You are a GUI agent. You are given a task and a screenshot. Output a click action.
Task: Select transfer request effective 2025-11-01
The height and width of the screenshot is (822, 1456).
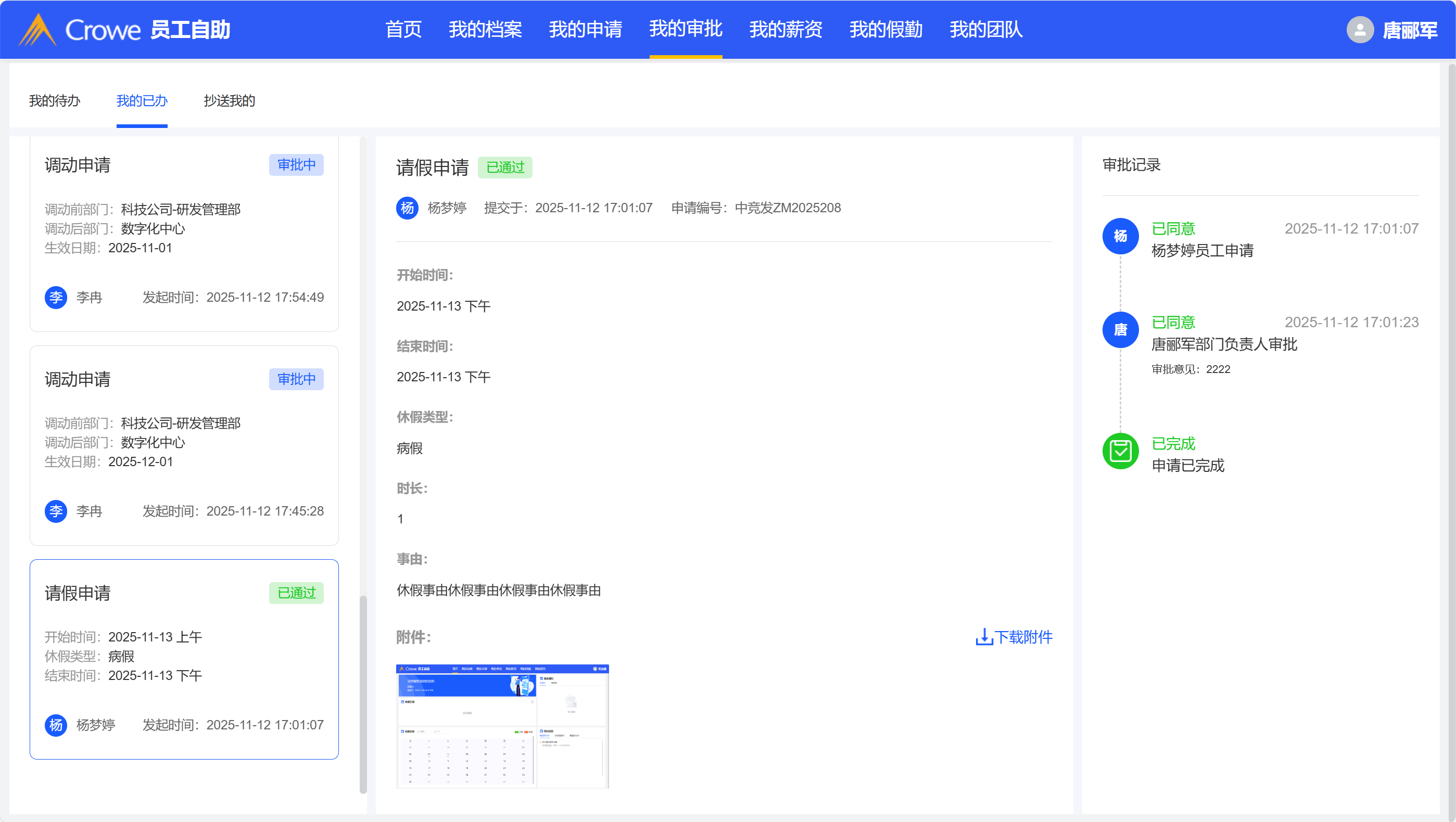coord(184,232)
